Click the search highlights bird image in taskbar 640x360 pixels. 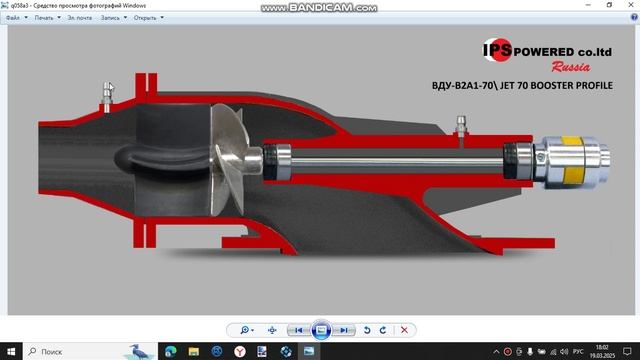140,351
